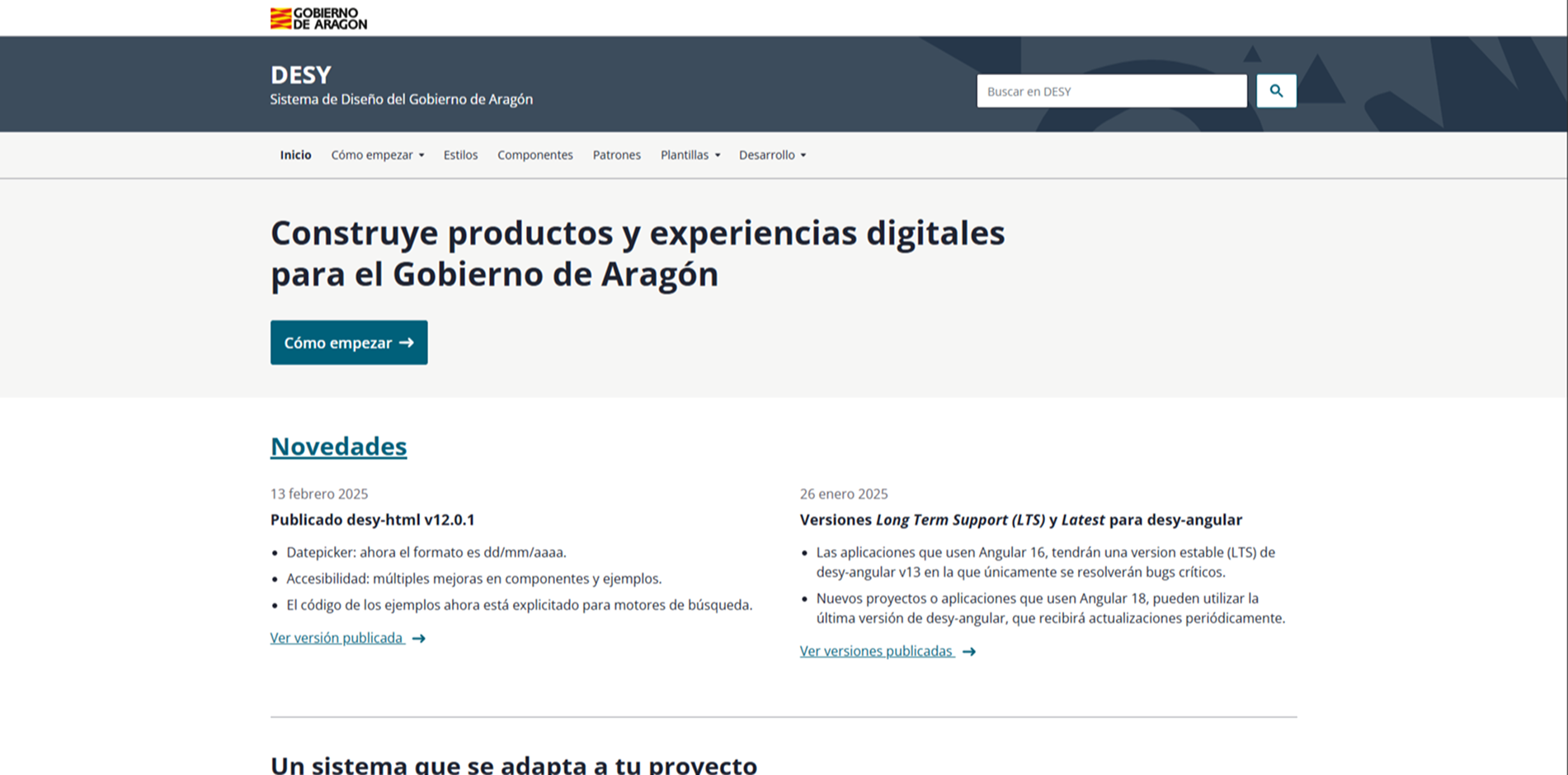Follow the Ver versiones publicadas link
This screenshot has width=1568, height=775.
coord(877,651)
